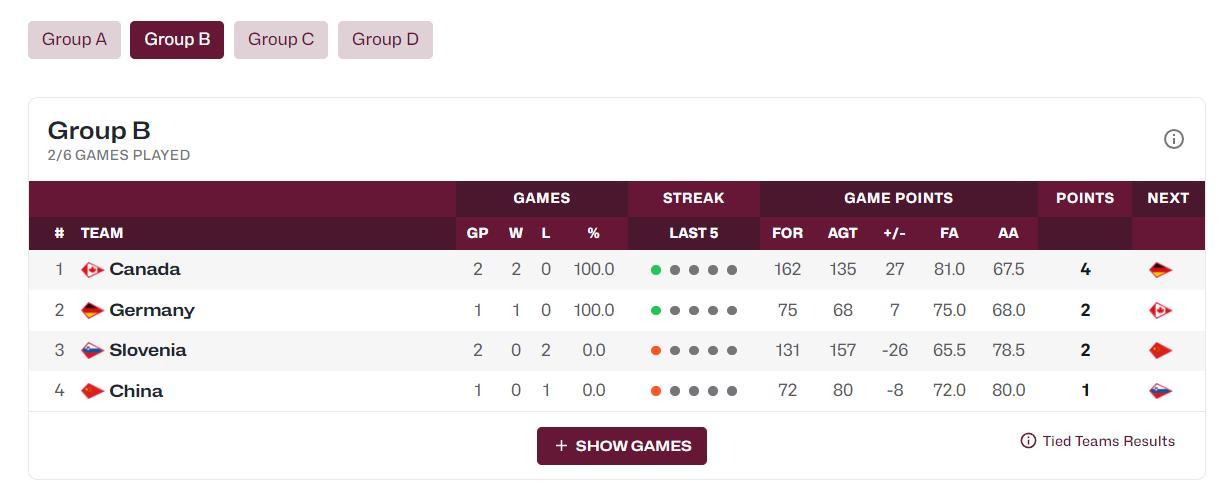Switch to the Group A tab
The width and height of the screenshot is (1223, 490).
[x=74, y=40]
